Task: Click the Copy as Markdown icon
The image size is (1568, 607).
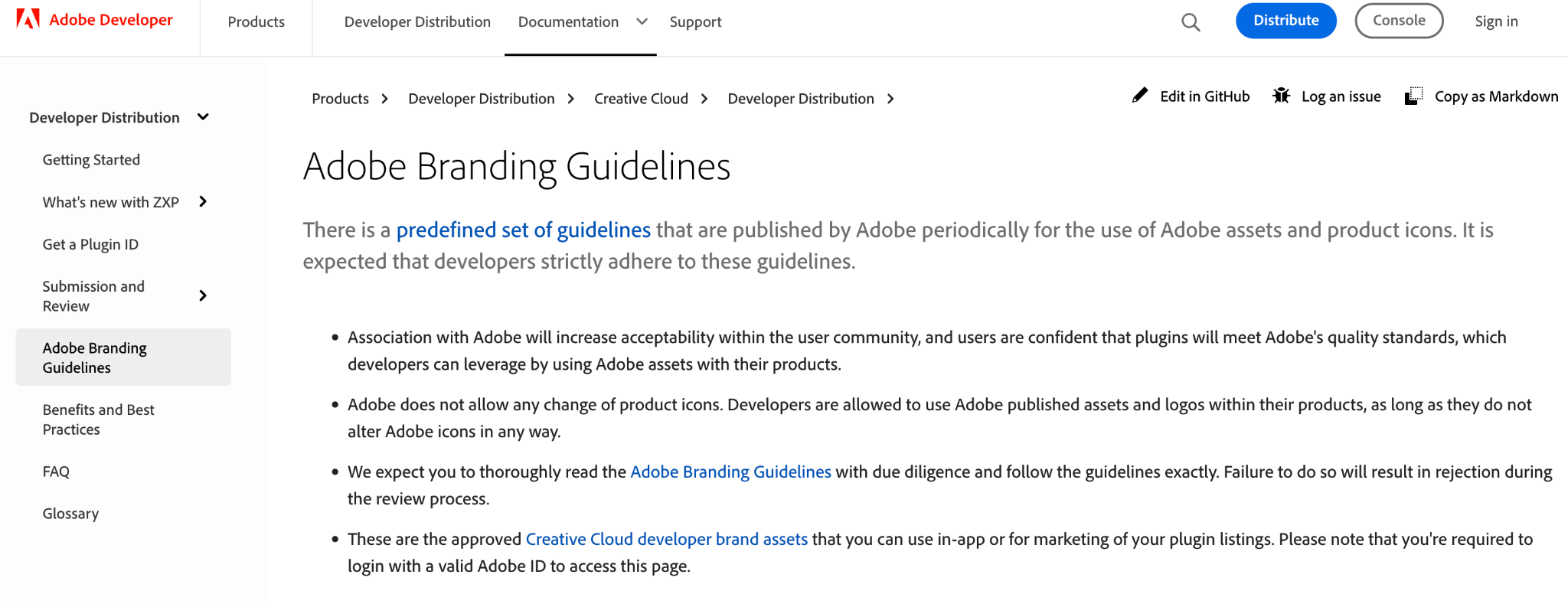Action: coord(1414,96)
